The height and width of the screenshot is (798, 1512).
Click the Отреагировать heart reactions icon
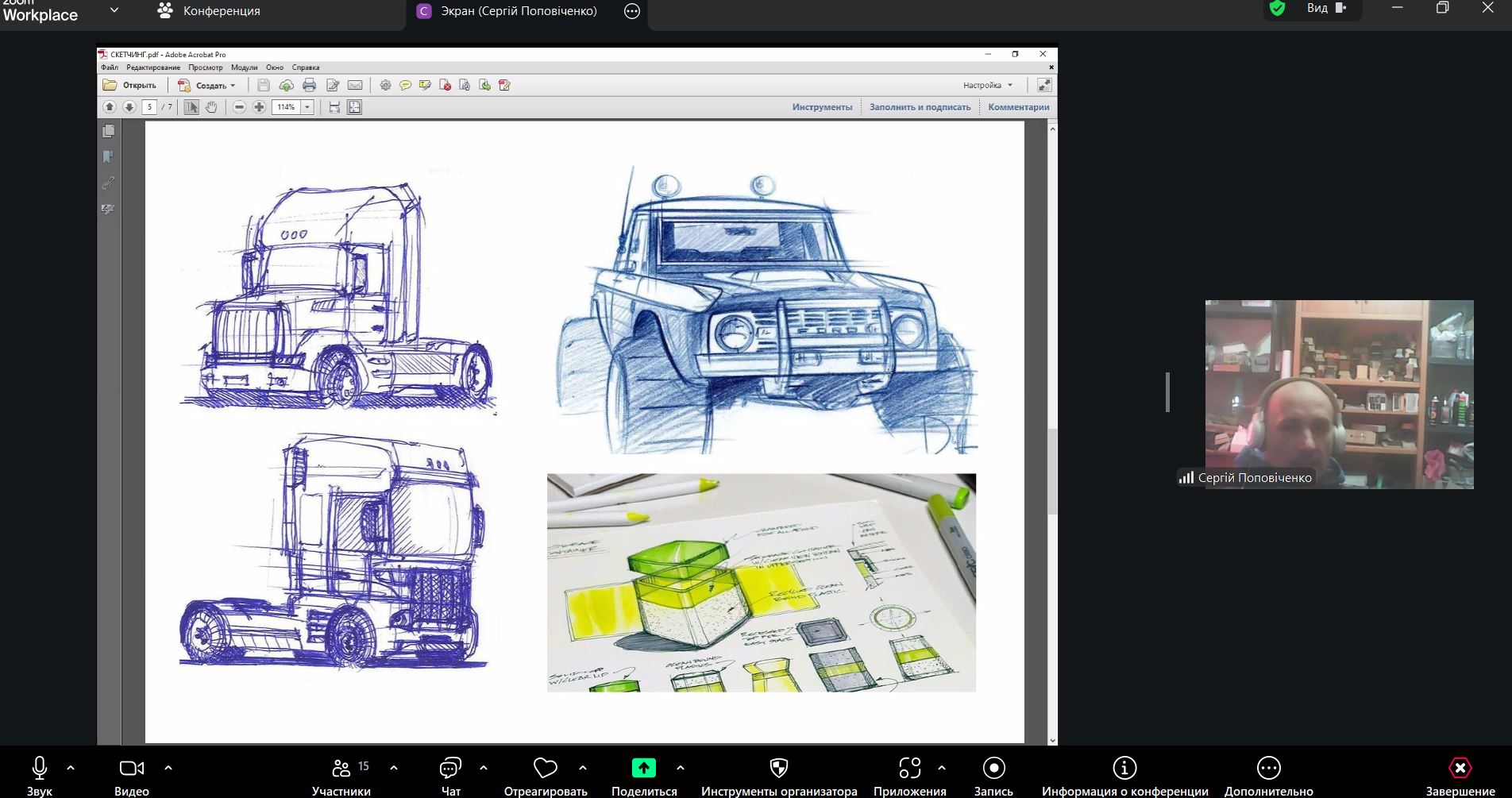click(x=545, y=769)
